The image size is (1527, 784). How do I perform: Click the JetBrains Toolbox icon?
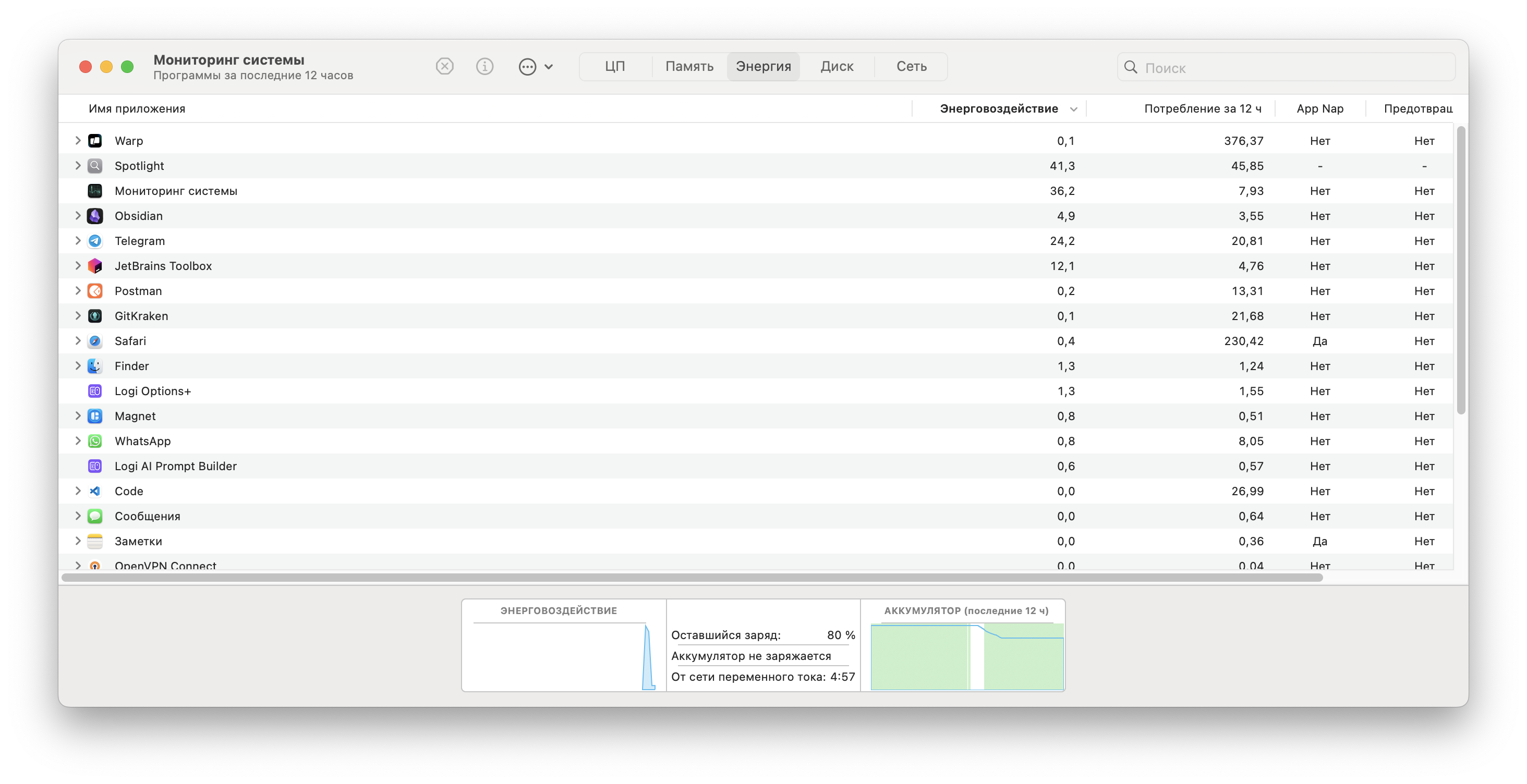[x=95, y=265]
